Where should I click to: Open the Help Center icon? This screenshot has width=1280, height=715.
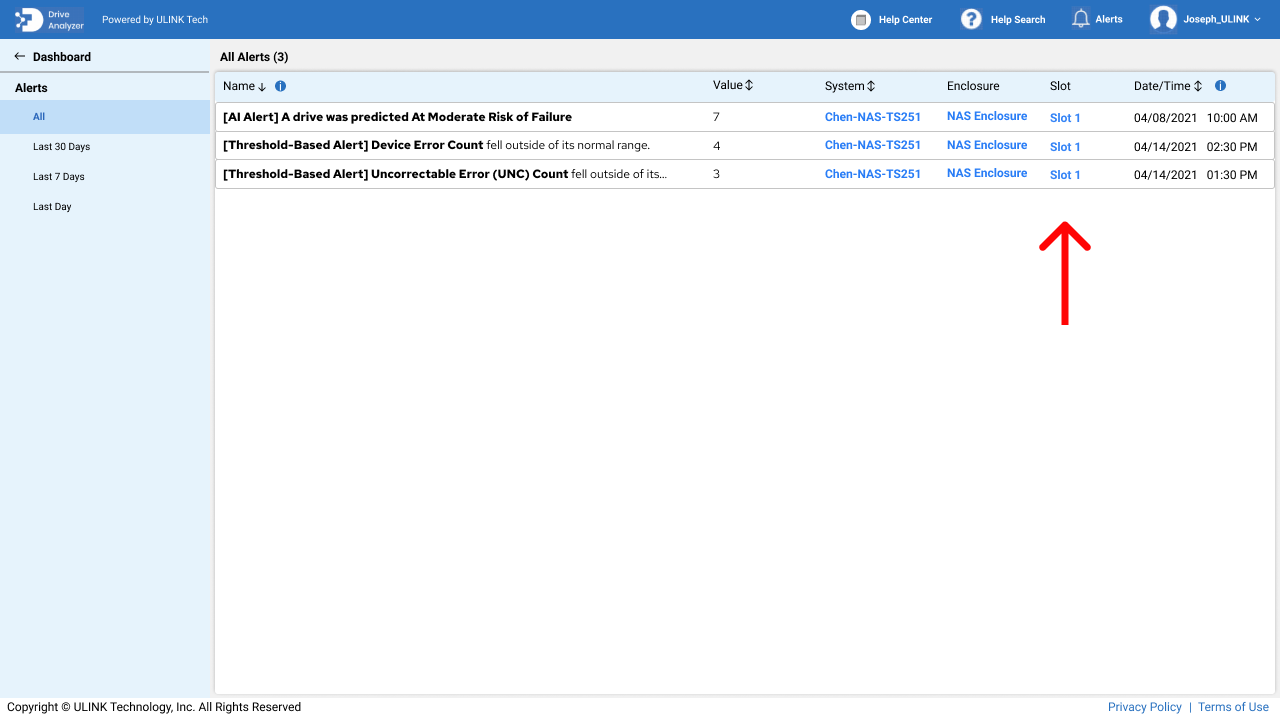pos(861,19)
